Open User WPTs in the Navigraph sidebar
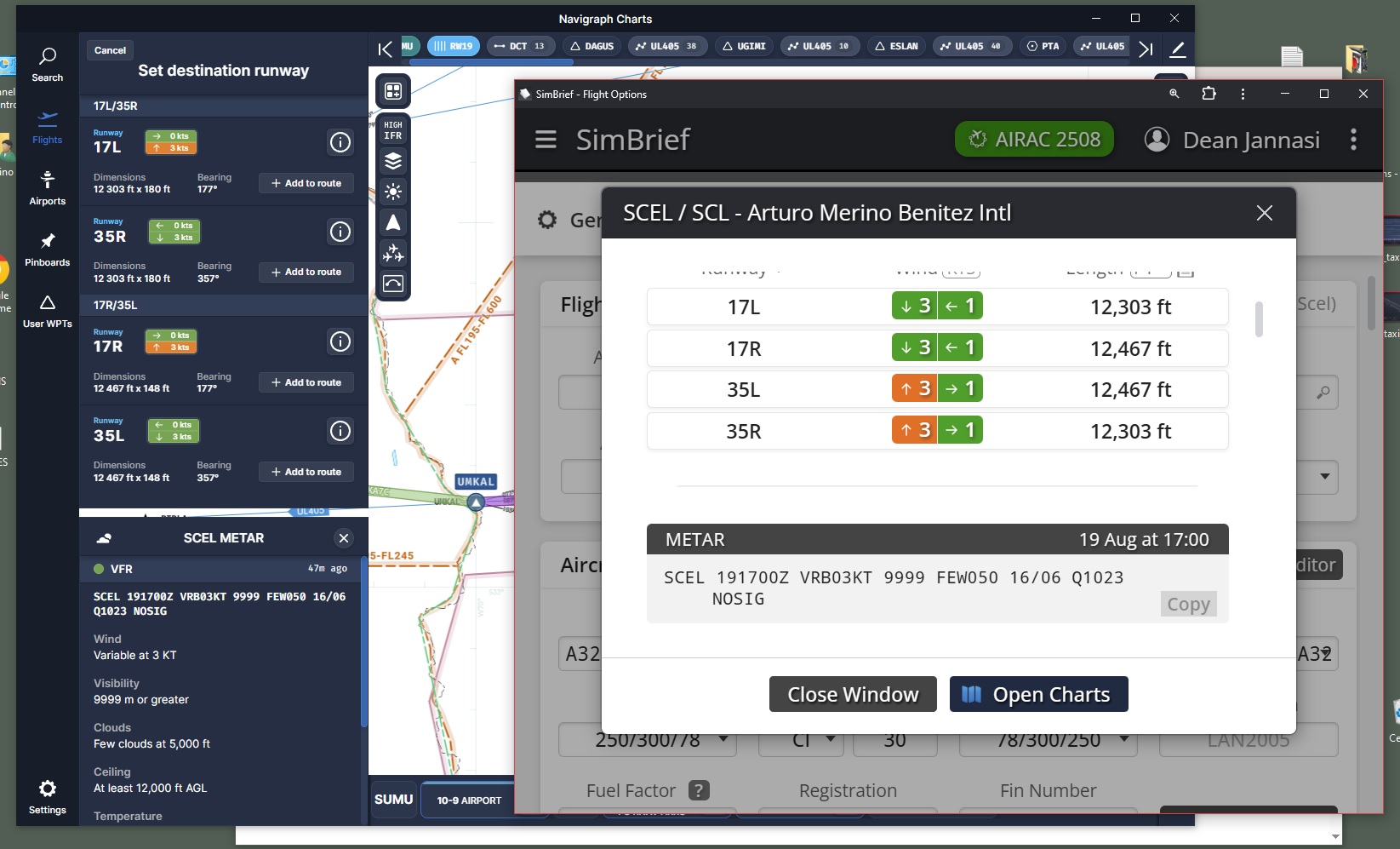Viewport: 1400px width, 849px height. [48, 311]
